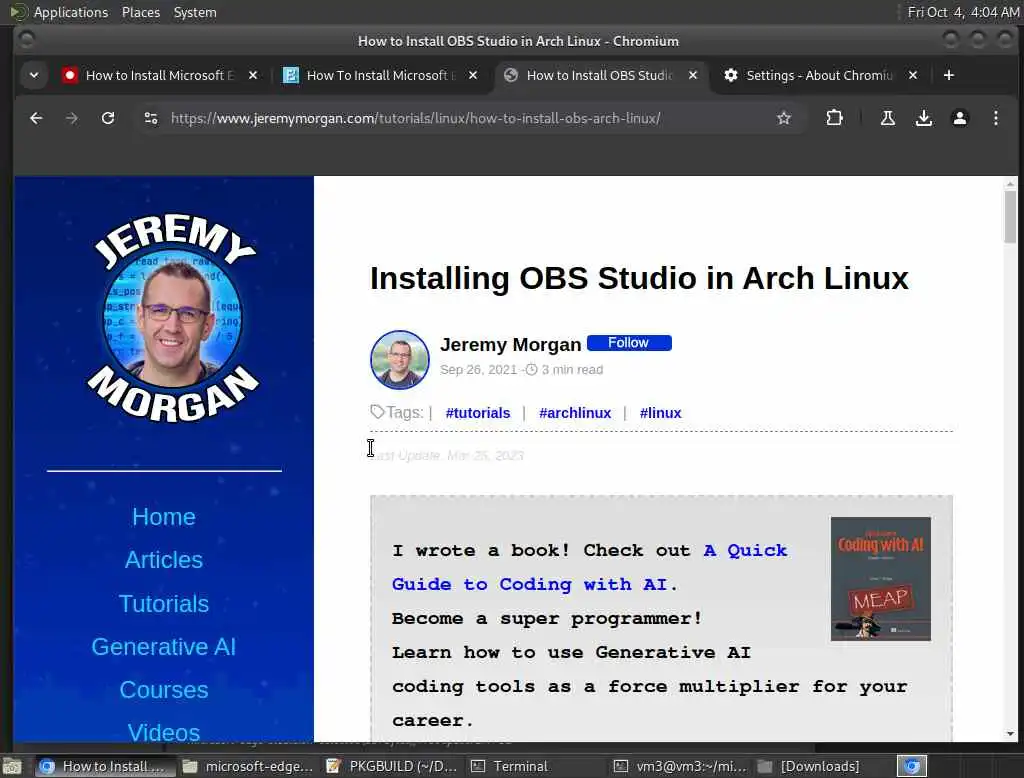Click the Jeremy Morgan sidebar logo

pos(172,318)
